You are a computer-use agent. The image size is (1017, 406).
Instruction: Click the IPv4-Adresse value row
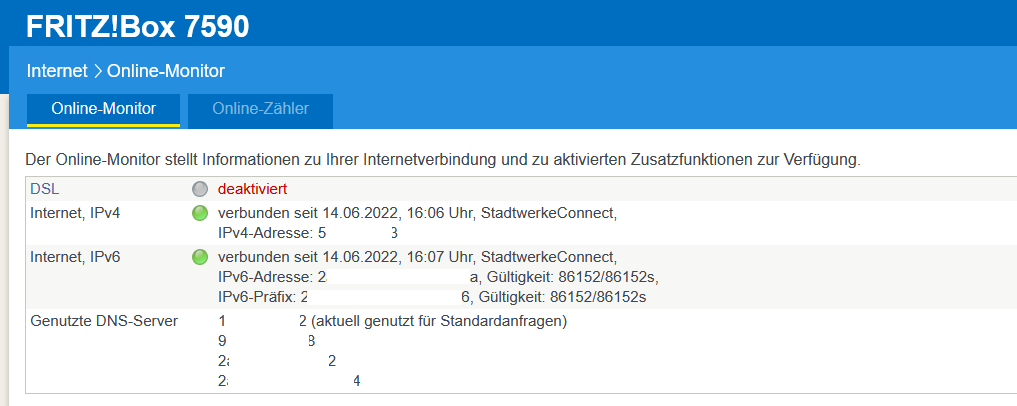tap(307, 233)
